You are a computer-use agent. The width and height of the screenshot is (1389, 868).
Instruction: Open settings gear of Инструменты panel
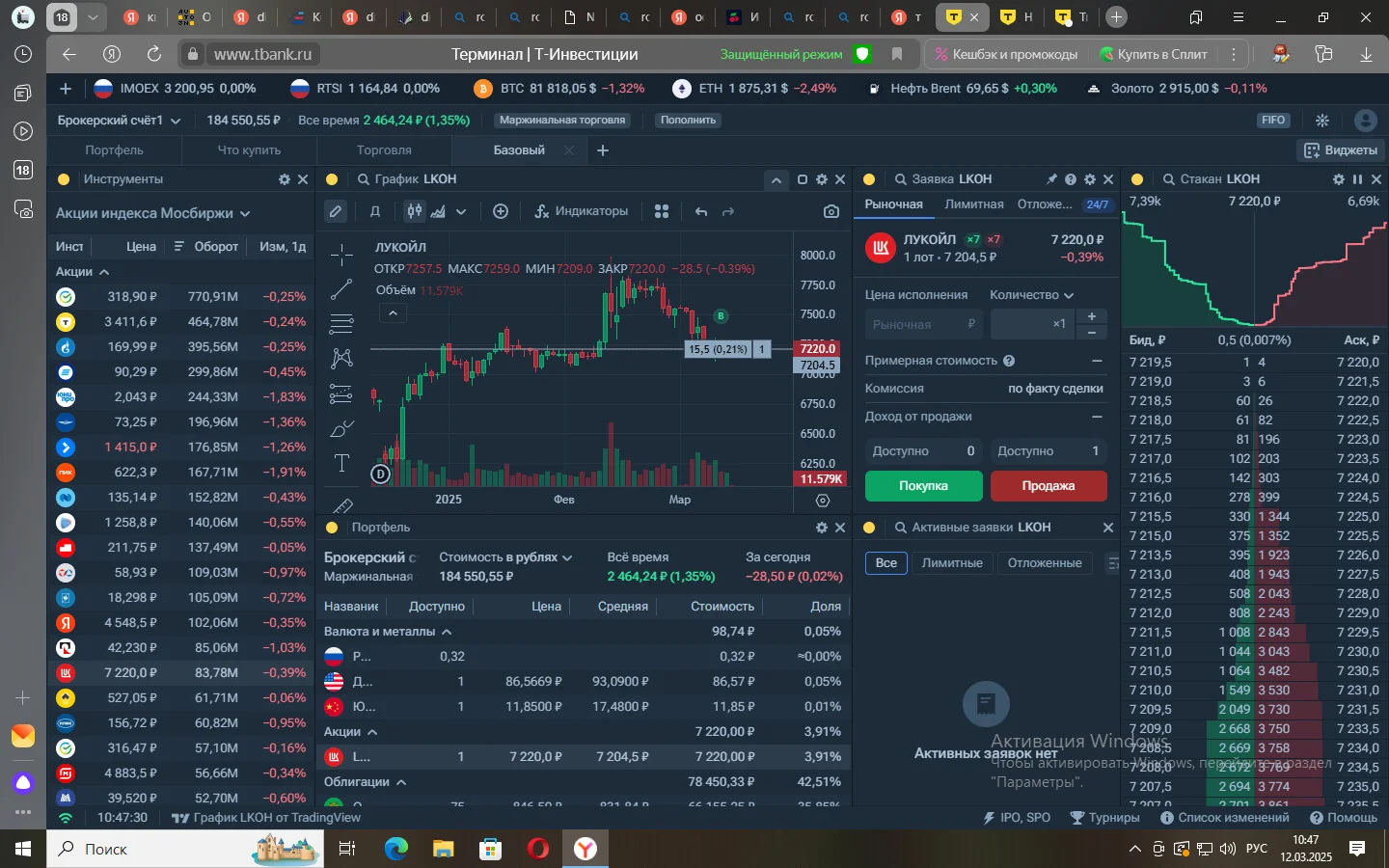tap(285, 179)
